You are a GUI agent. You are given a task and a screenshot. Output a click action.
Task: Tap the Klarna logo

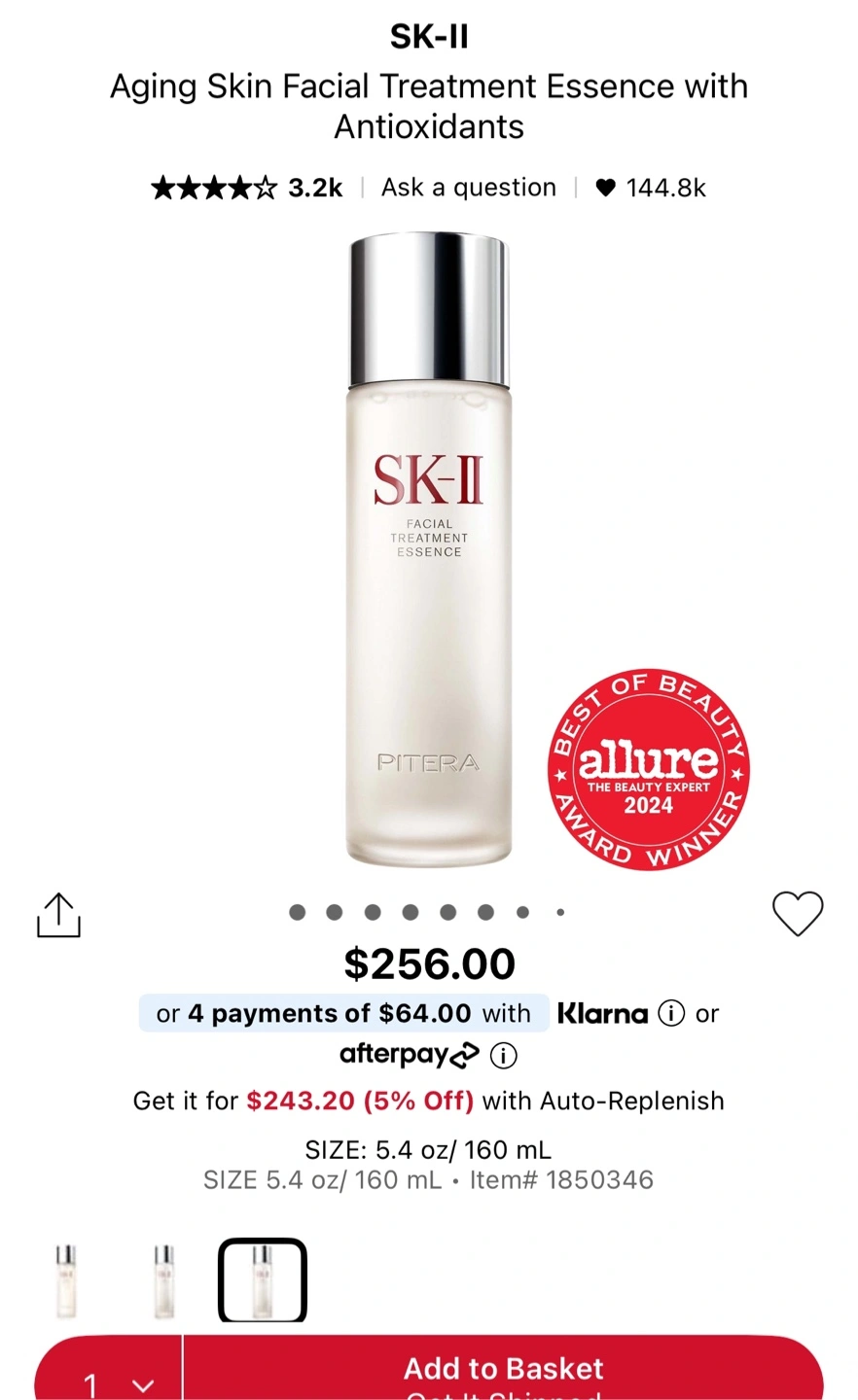[602, 1014]
